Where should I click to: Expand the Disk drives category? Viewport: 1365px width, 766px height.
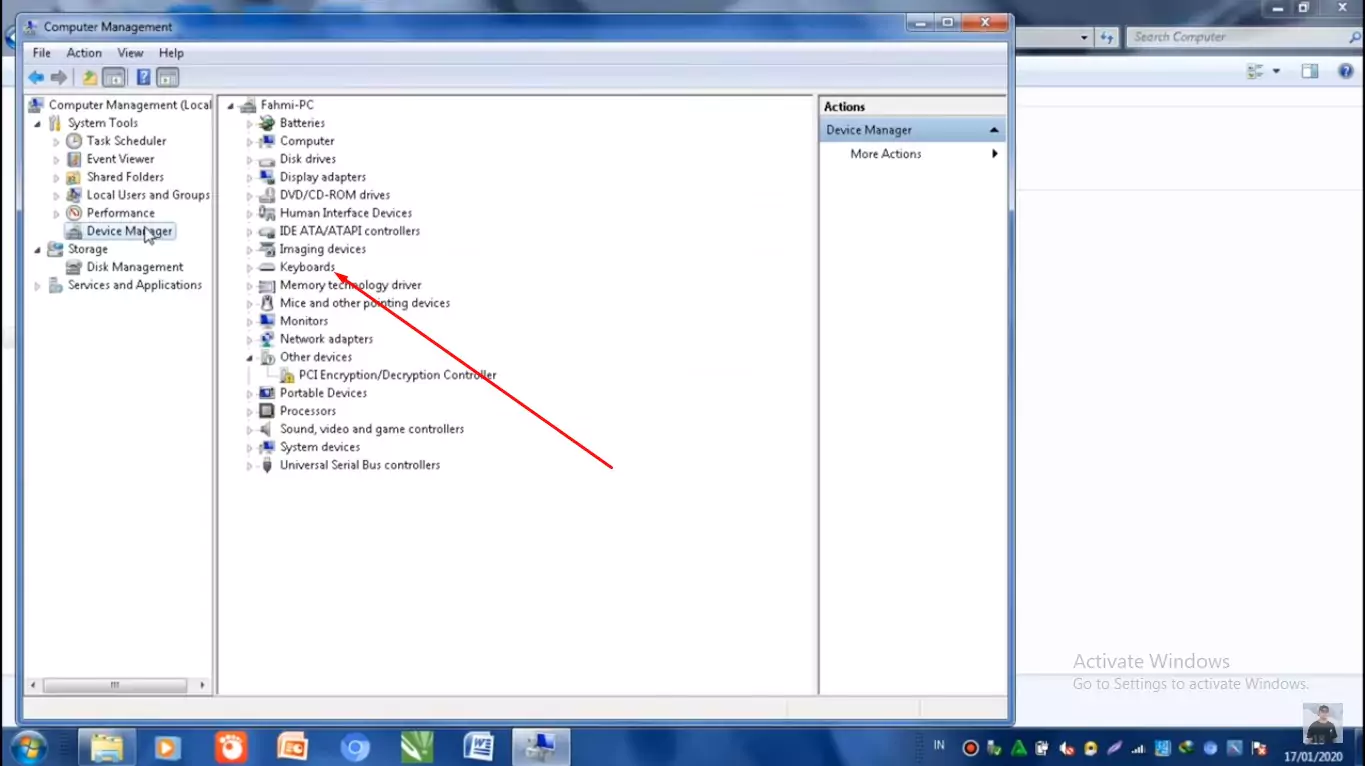(x=250, y=160)
